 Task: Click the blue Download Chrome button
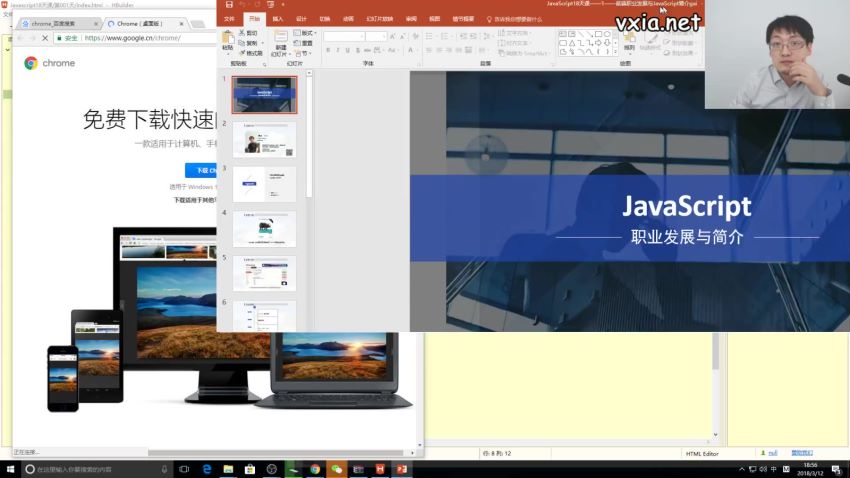pos(201,170)
